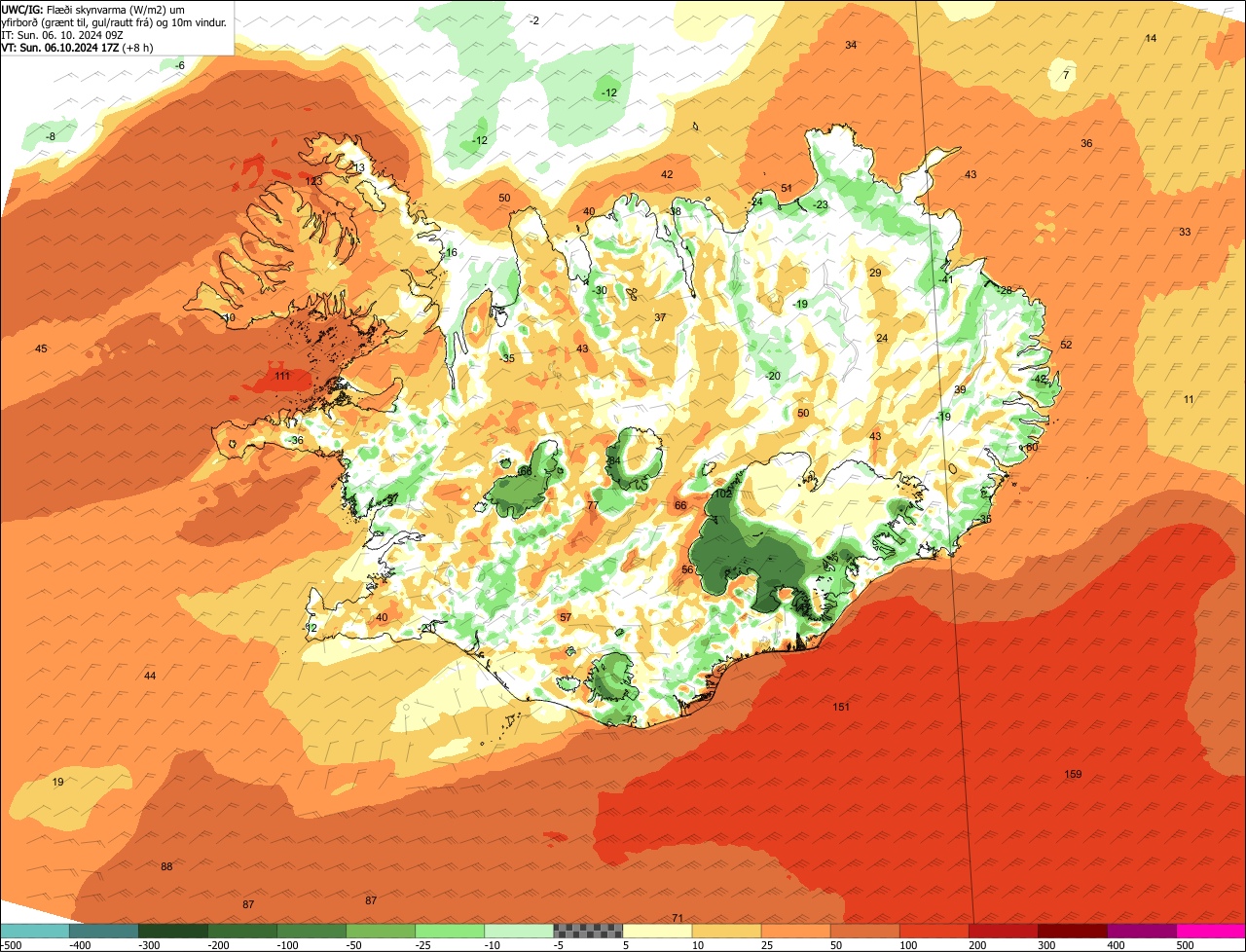Click the value '102' beside the glacier

tap(723, 494)
